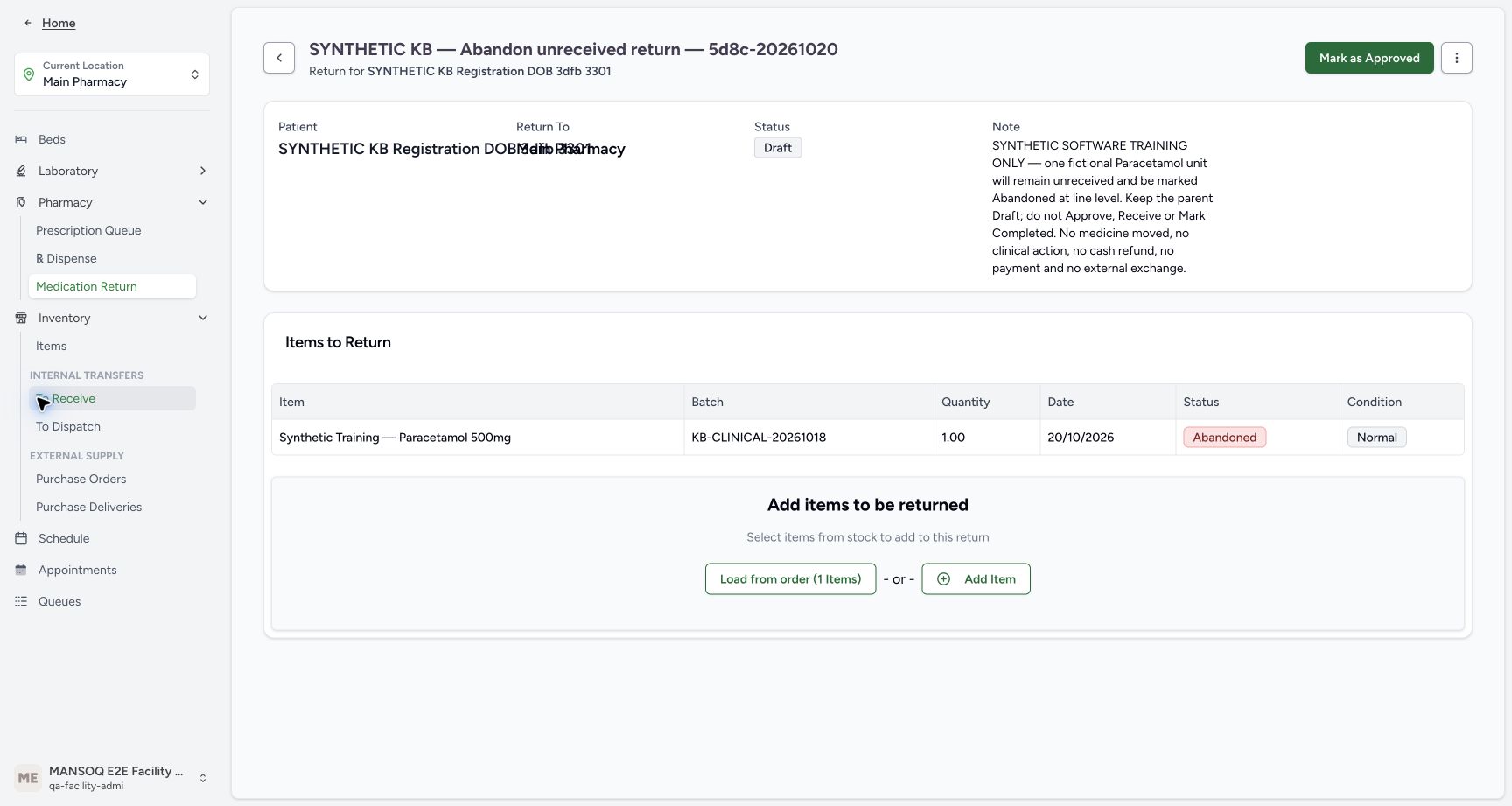The width and height of the screenshot is (1512, 806).
Task: Select the Synthetic Training — Paracetamol 500mg cell
Action: tap(478, 438)
